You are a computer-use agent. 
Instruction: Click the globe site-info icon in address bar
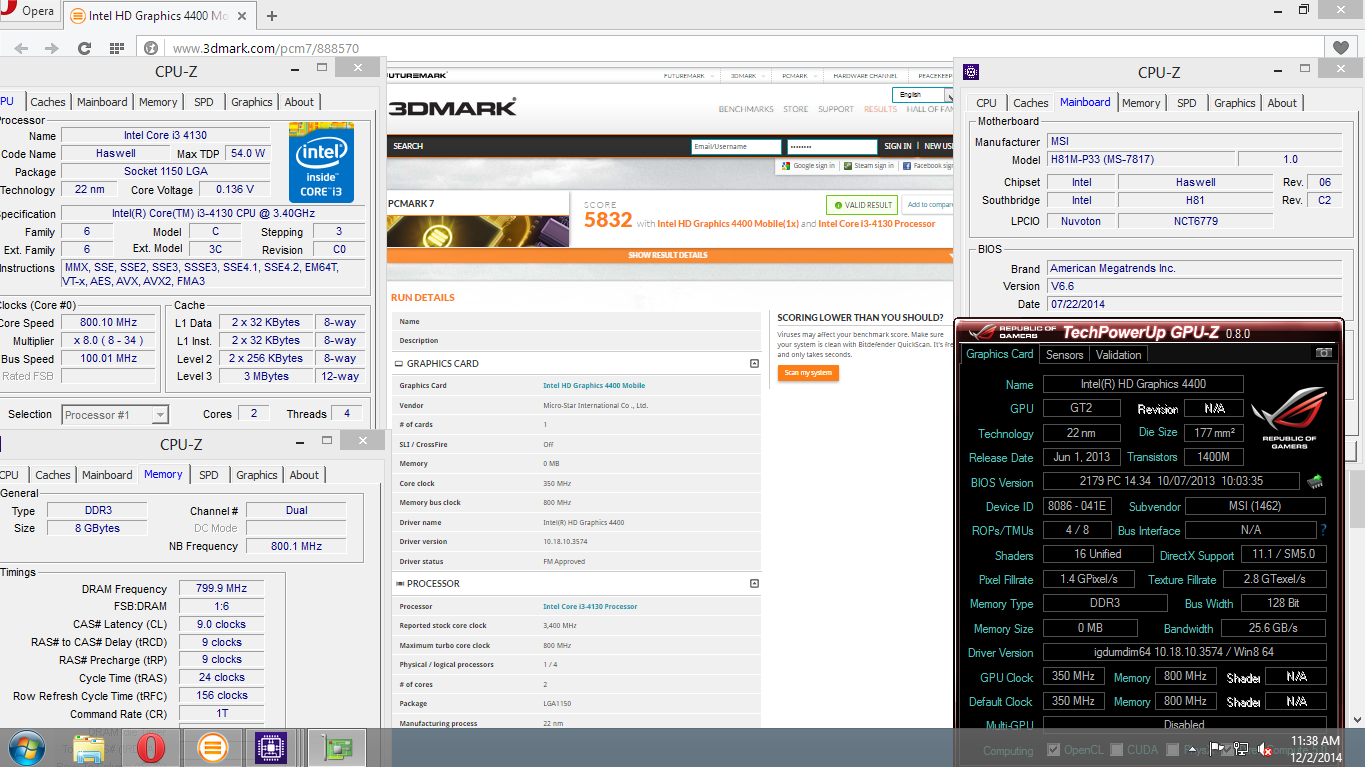click(x=151, y=48)
